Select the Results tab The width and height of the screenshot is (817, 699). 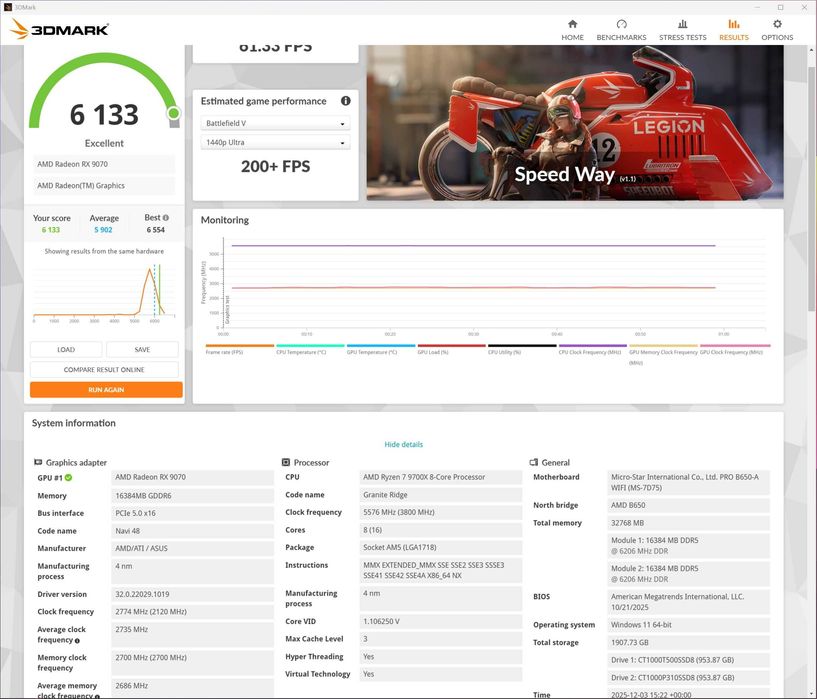coord(734,30)
